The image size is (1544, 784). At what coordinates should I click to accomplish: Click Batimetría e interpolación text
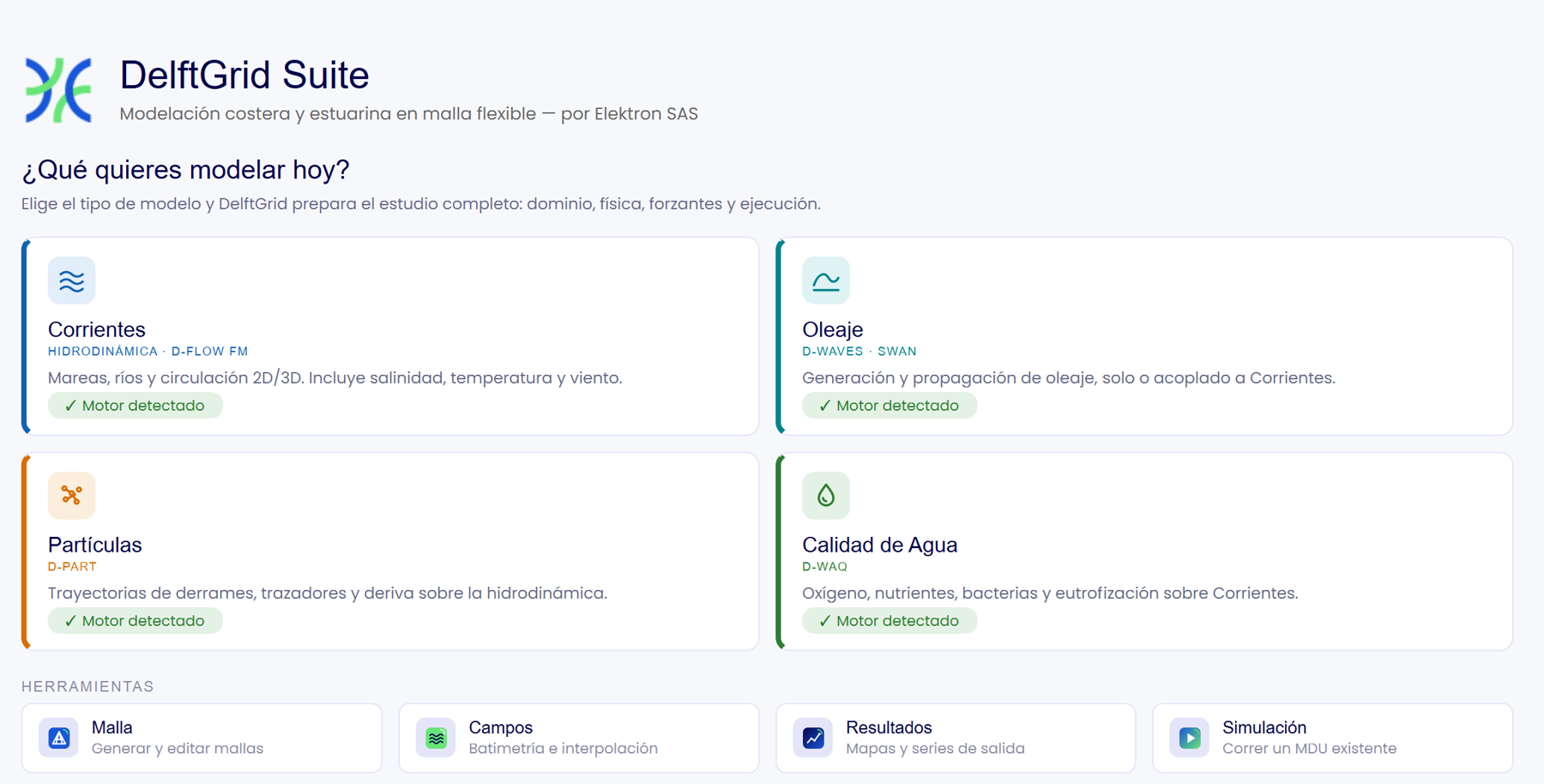click(564, 749)
